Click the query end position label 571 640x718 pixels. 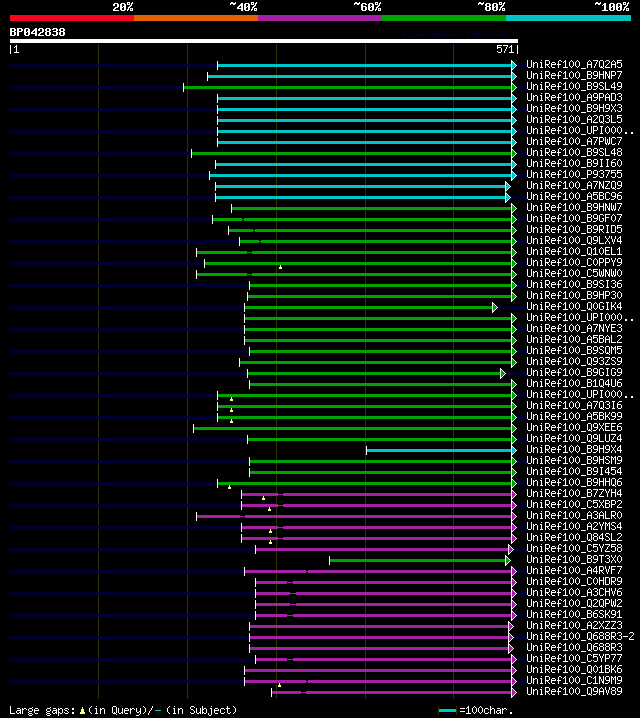(505, 49)
